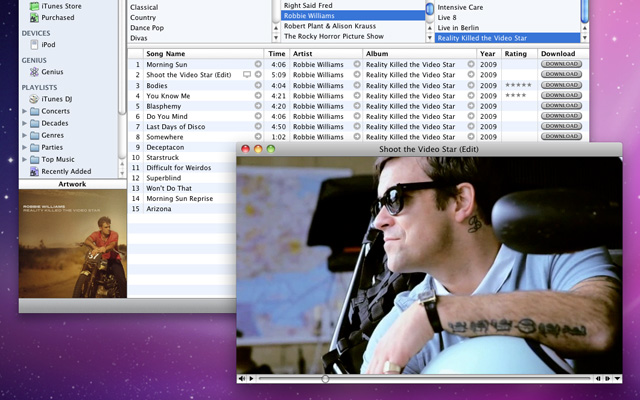Sort tracks by Song Name column header
640x400 pixels.
coord(165,53)
